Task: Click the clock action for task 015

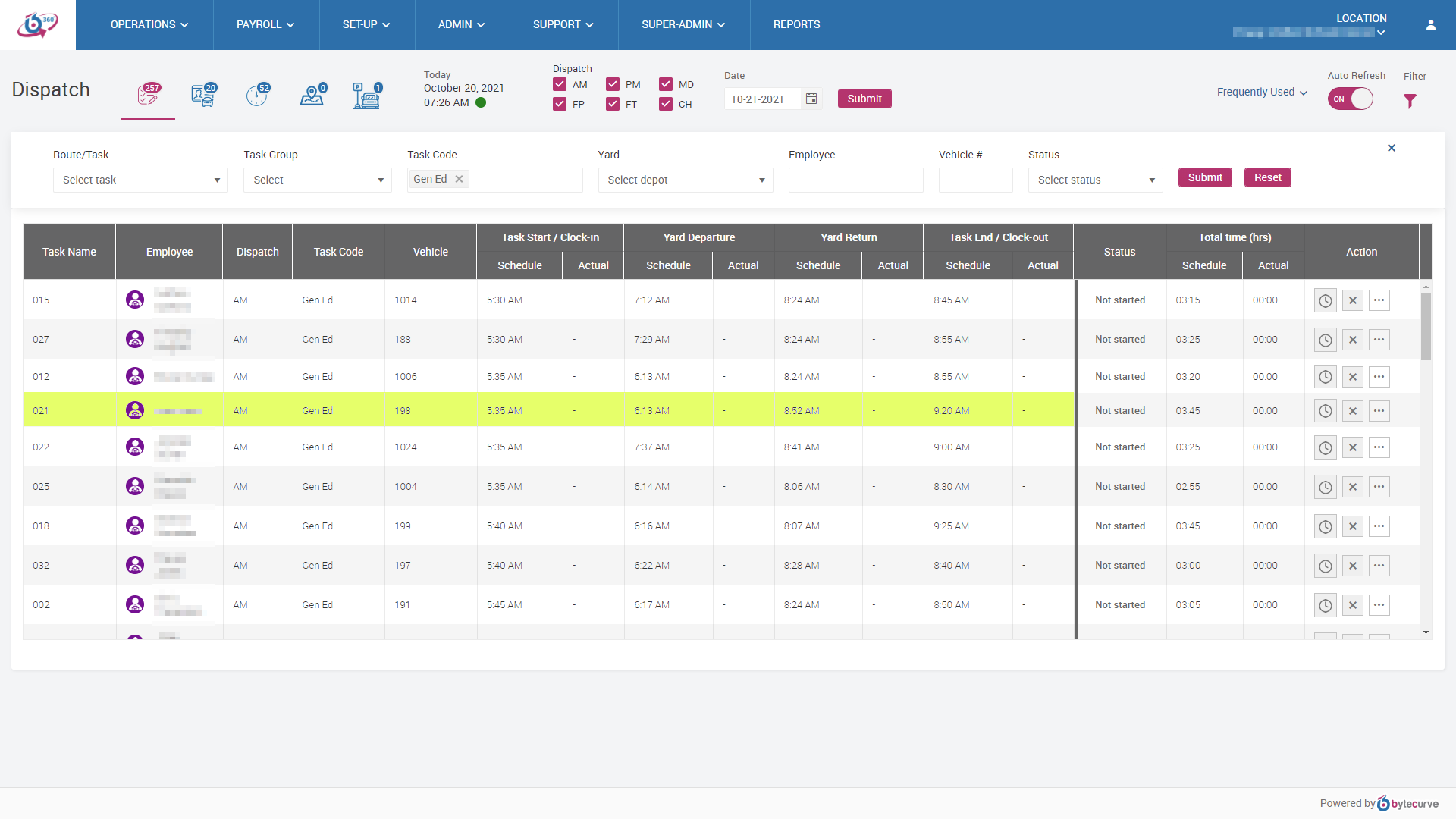Action: [x=1325, y=300]
